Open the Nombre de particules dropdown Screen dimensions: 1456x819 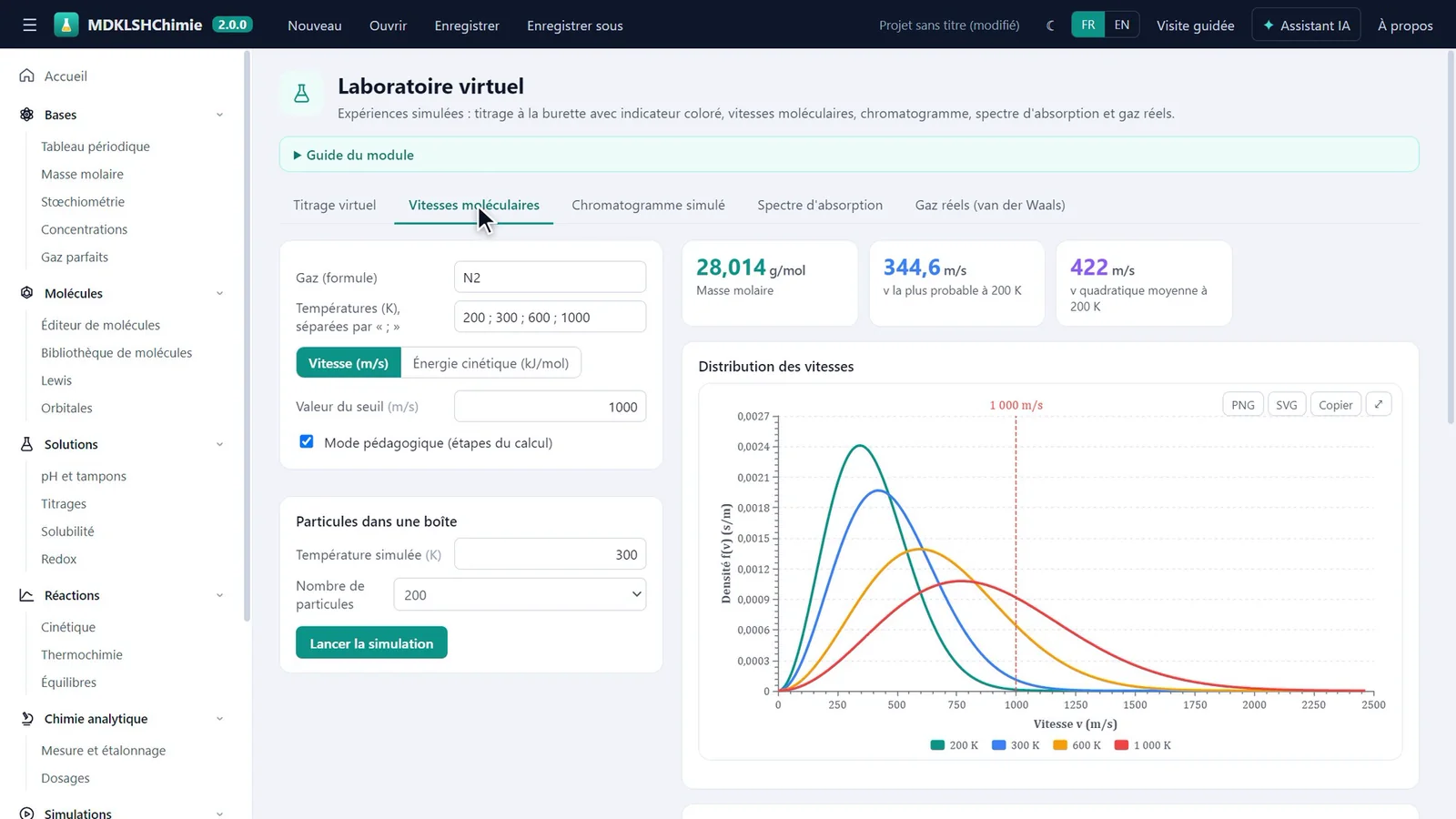520,594
